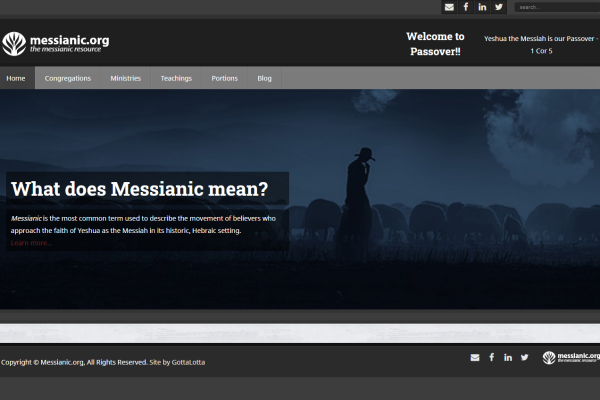Open the footer Twitter icon
Viewport: 600px width, 400px height.
(524, 357)
